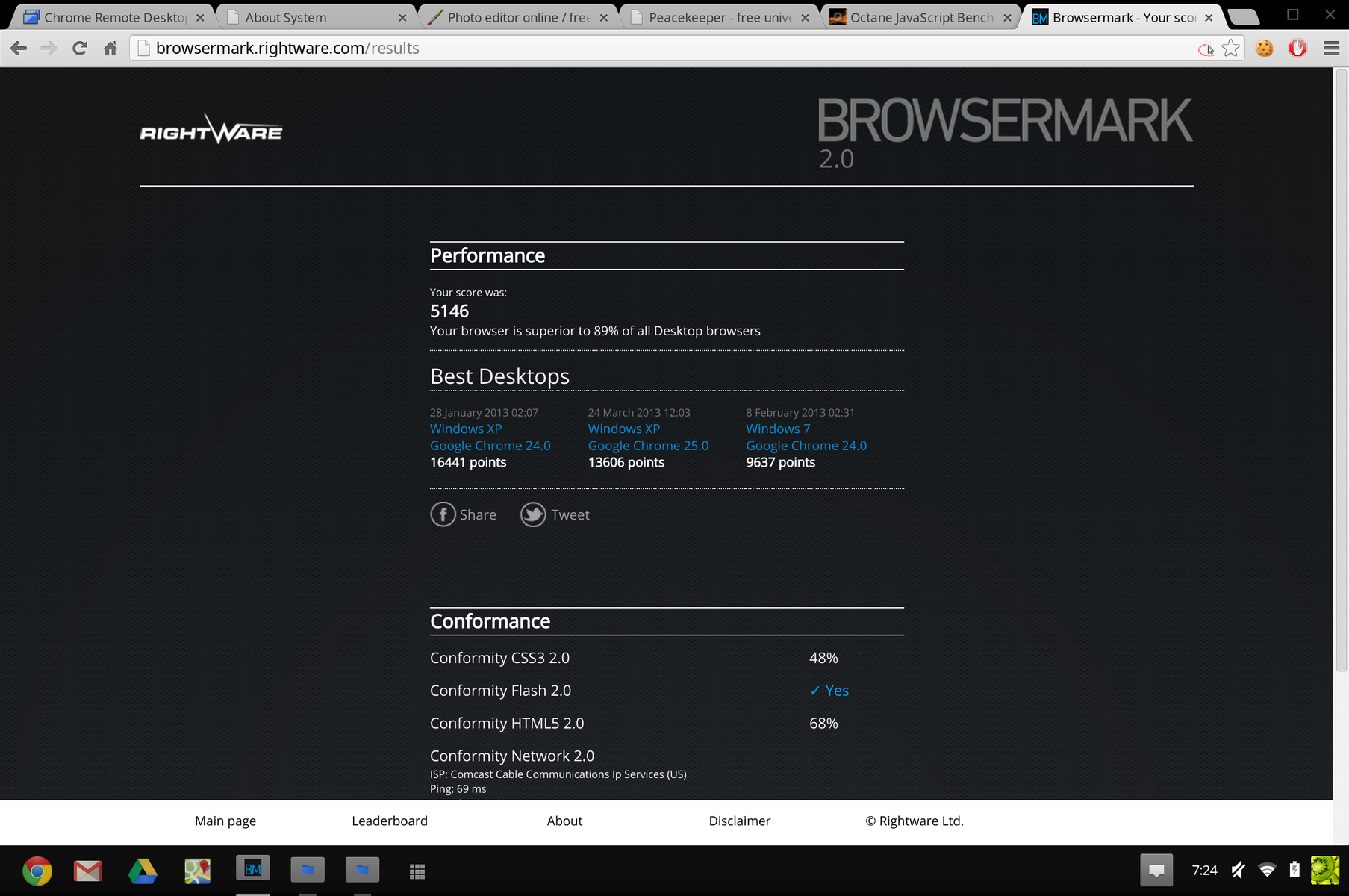Close the Peacekeeper tab

[x=805, y=18]
